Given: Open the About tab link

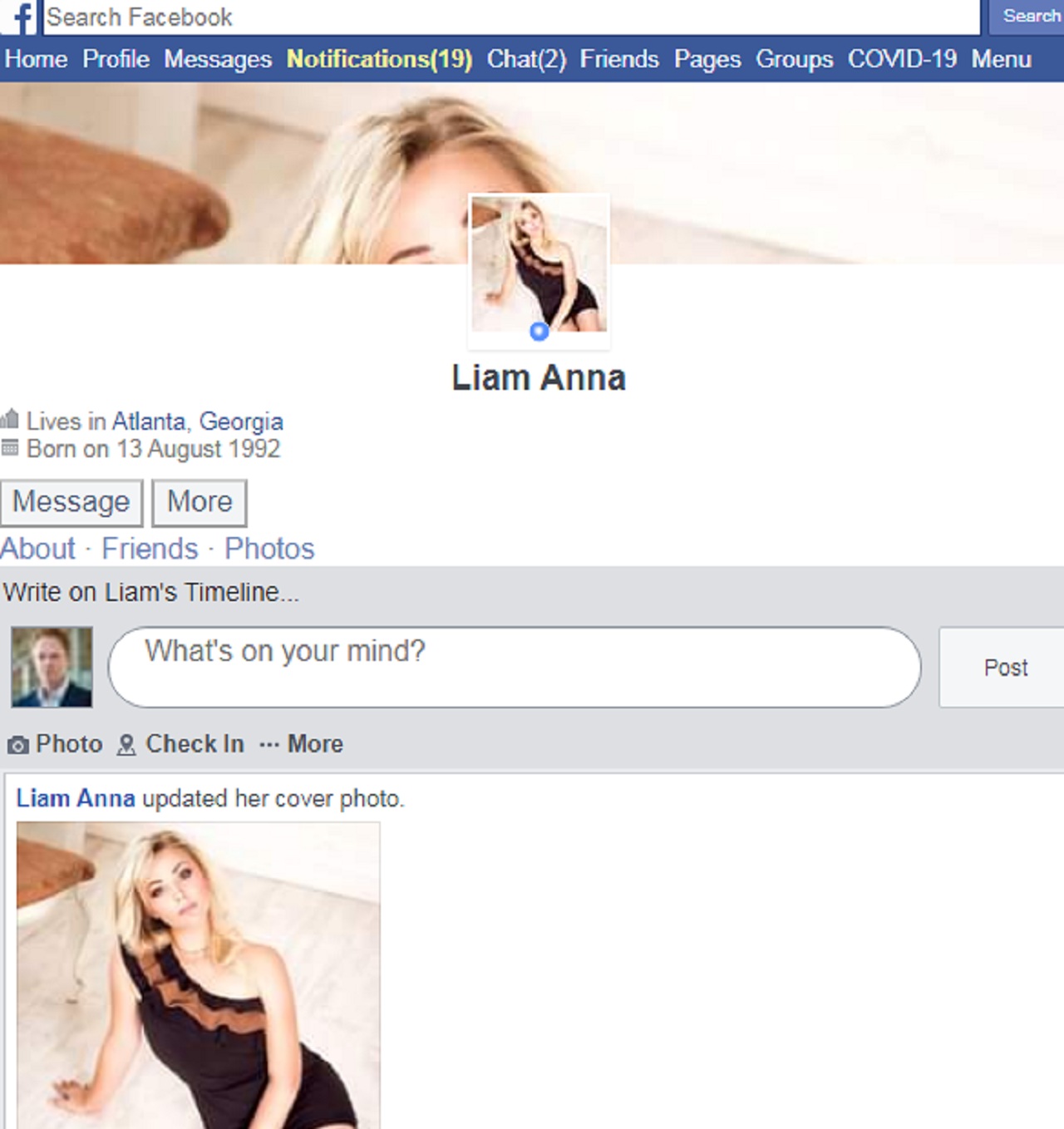Looking at the screenshot, I should tap(38, 549).
